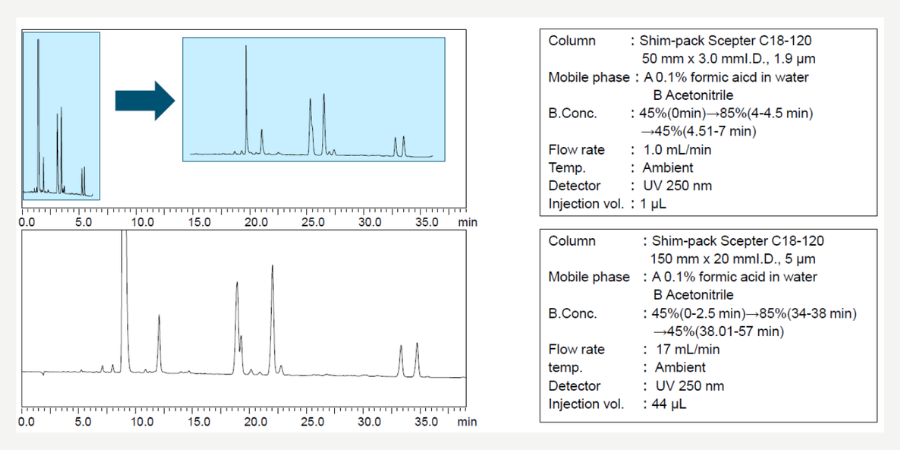
Task: Click '50 mm x 3.0 mmI.D., 1.9 µm' text
Action: pos(728,59)
